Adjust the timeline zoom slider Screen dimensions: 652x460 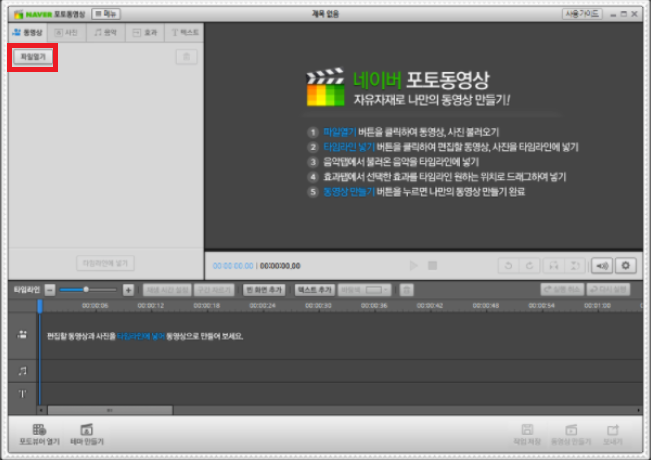pyautogui.click(x=86, y=289)
